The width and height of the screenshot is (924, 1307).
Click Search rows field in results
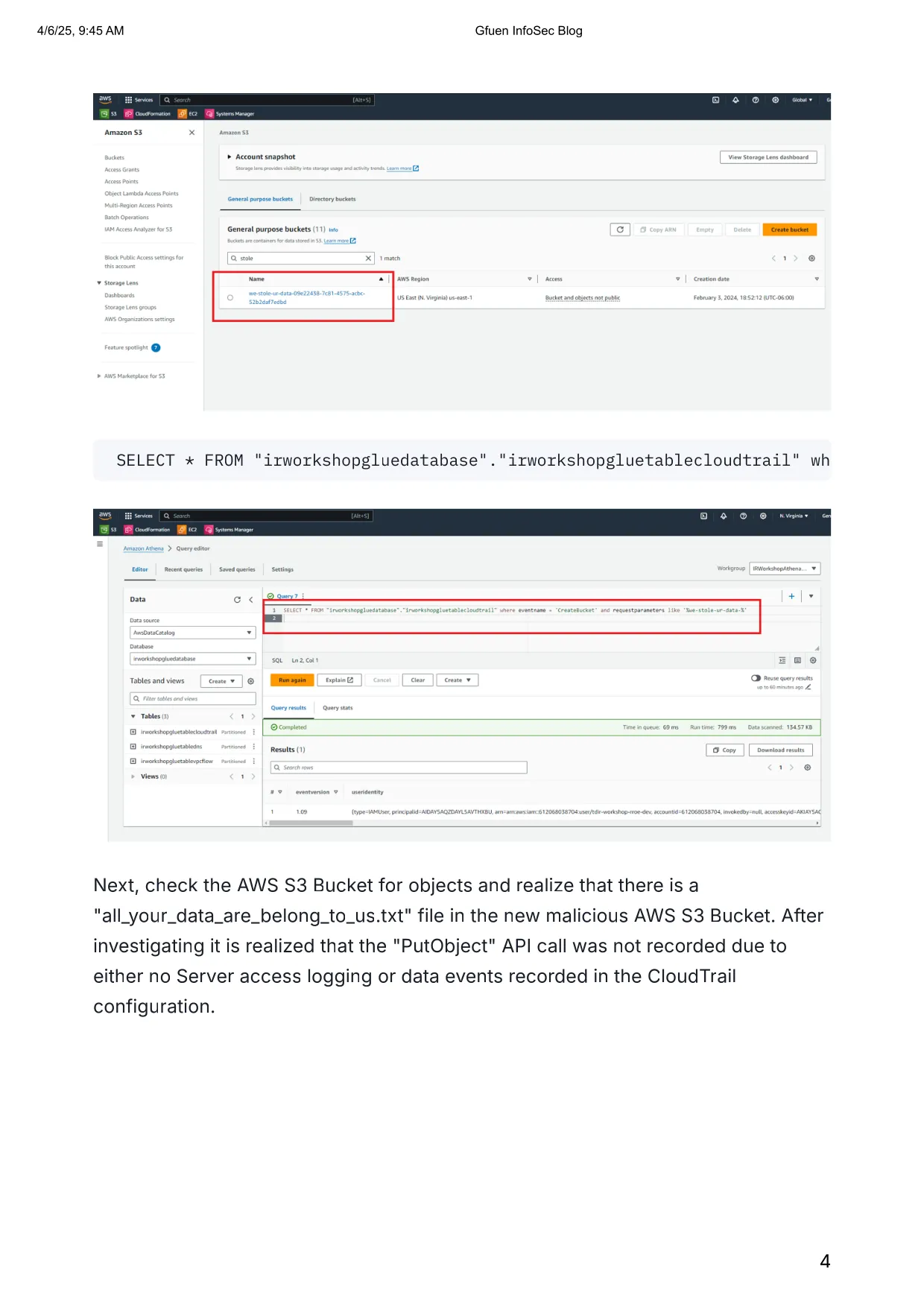click(x=399, y=768)
